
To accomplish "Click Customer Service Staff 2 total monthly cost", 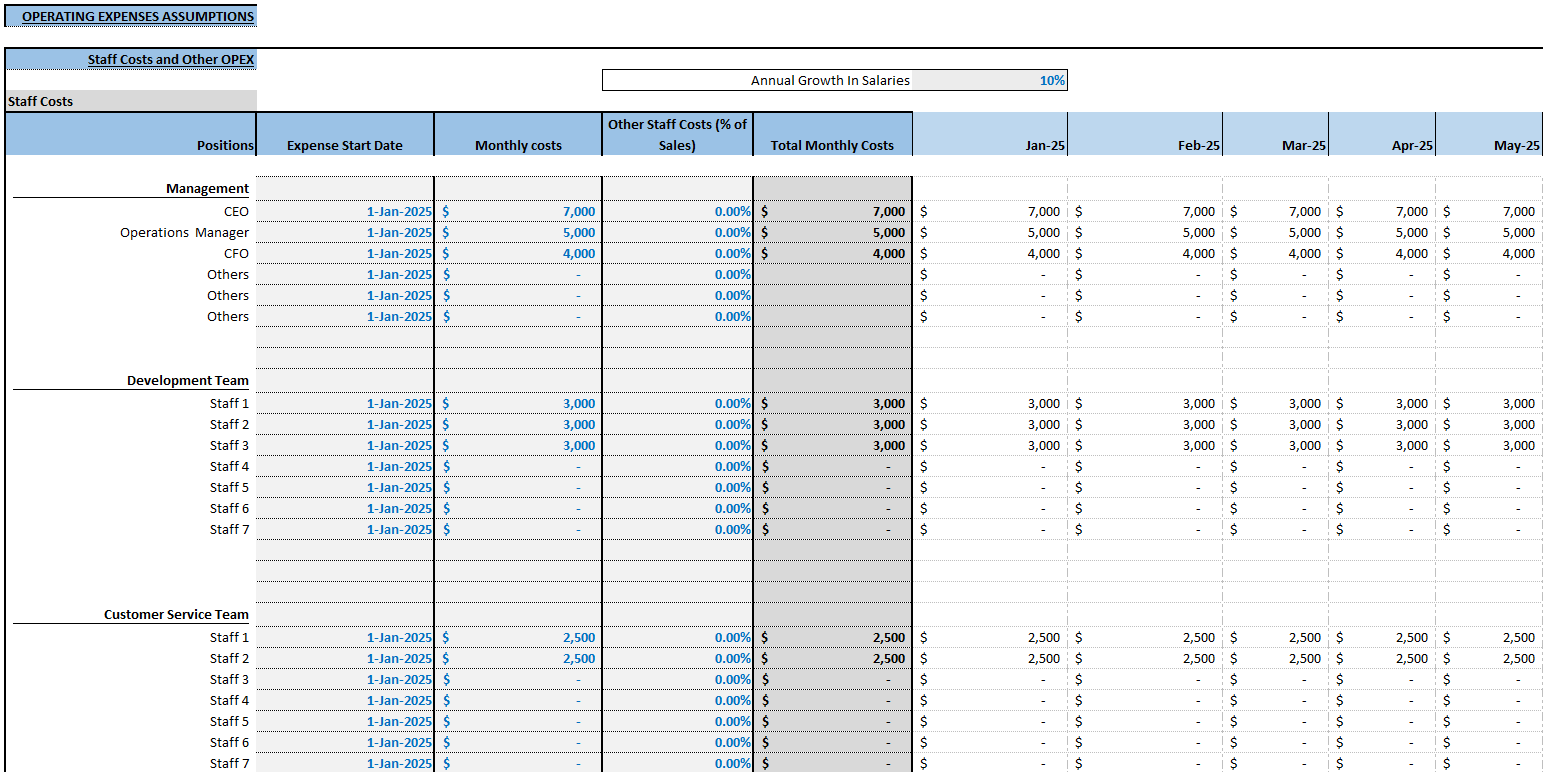I will coord(832,658).
